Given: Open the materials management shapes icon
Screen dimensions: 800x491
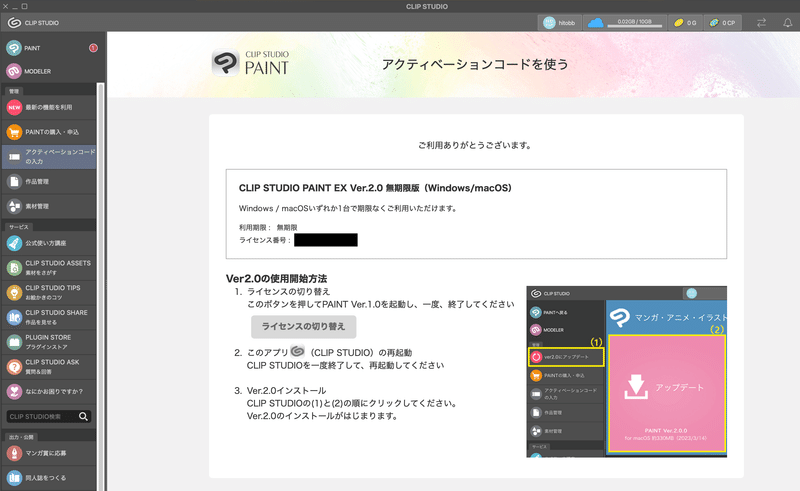Looking at the screenshot, I should (x=14, y=206).
